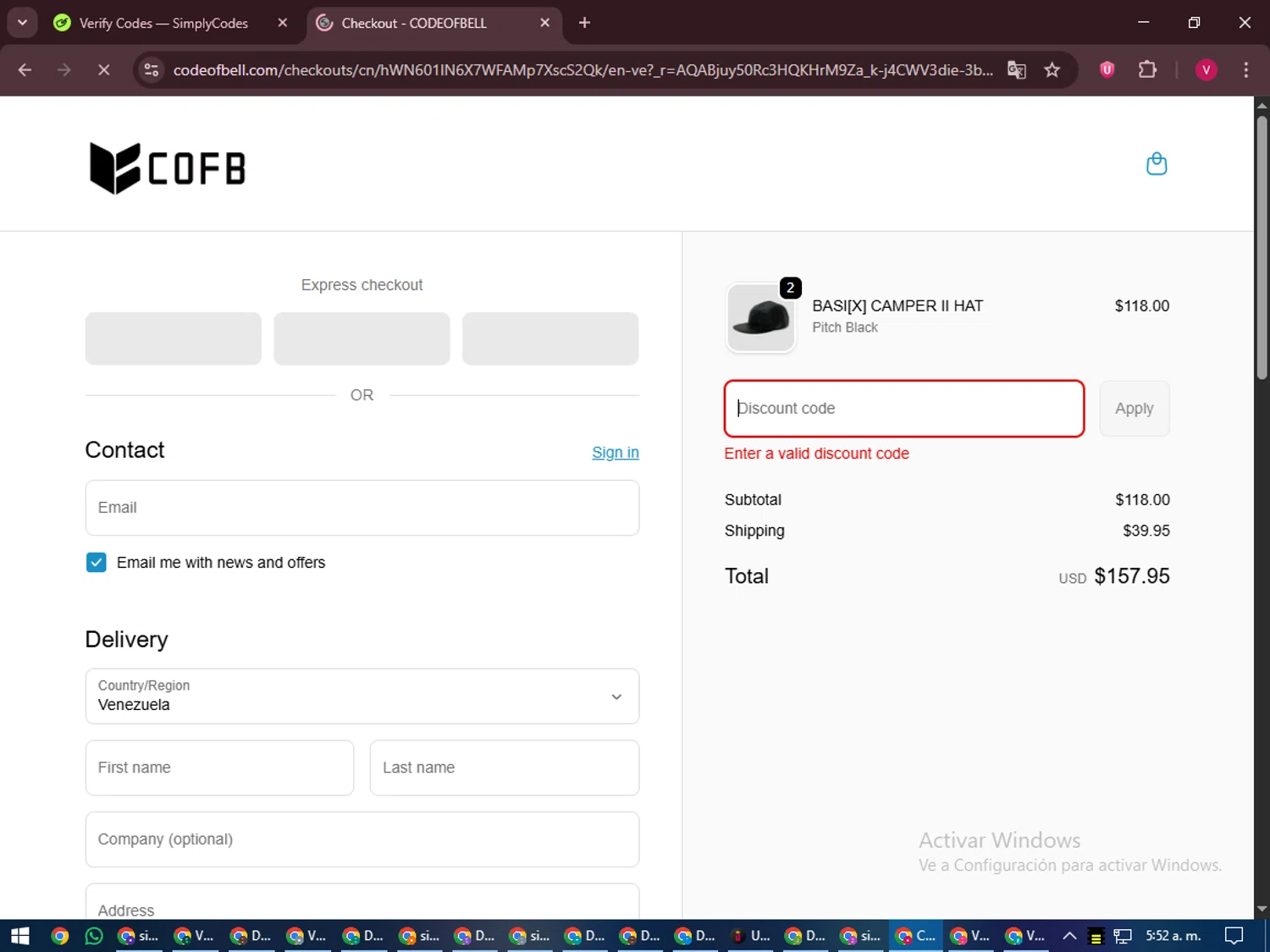The width and height of the screenshot is (1270, 952).
Task: Open the network tray icon
Action: [x=1123, y=936]
